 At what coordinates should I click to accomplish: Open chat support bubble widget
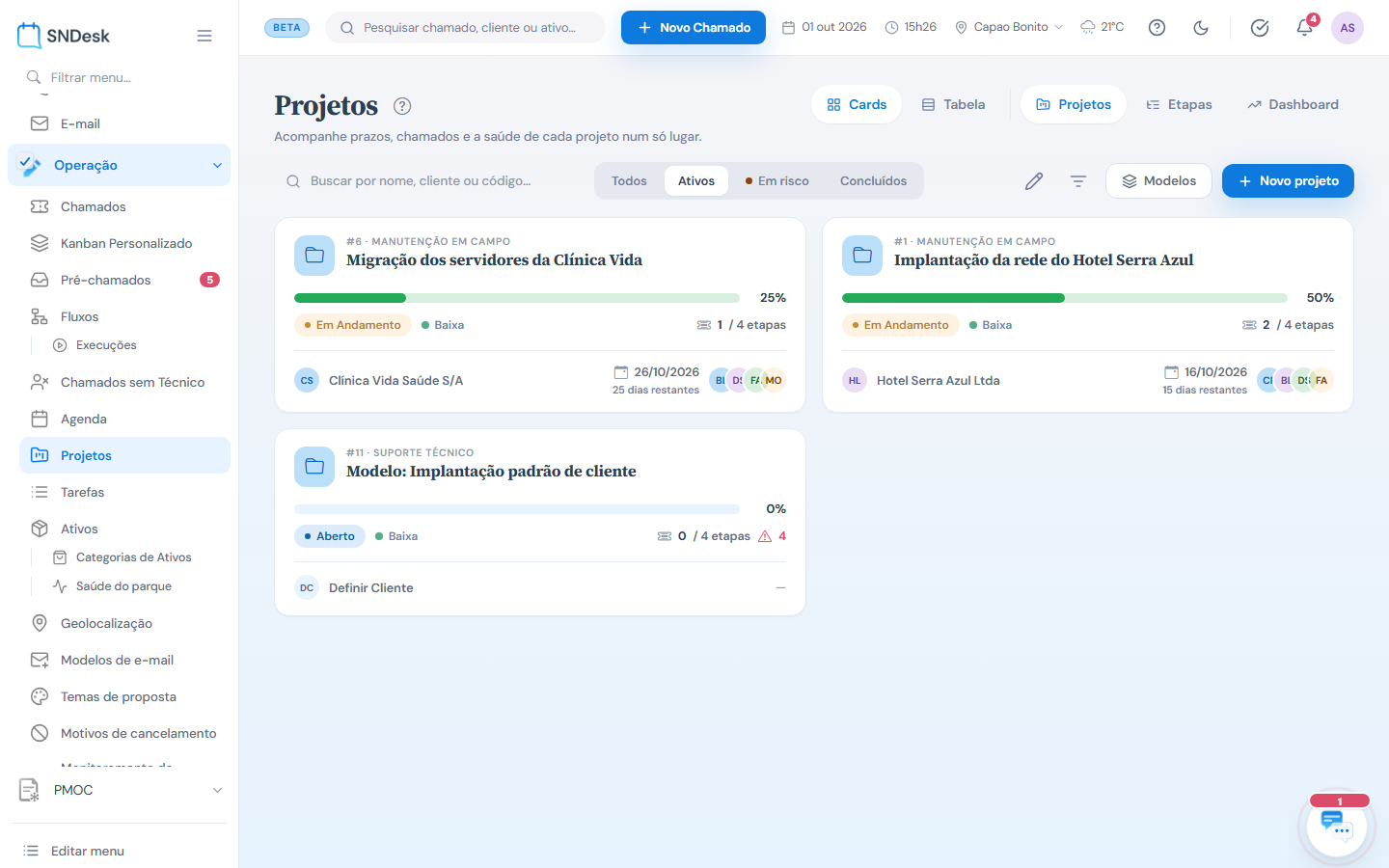tap(1337, 827)
